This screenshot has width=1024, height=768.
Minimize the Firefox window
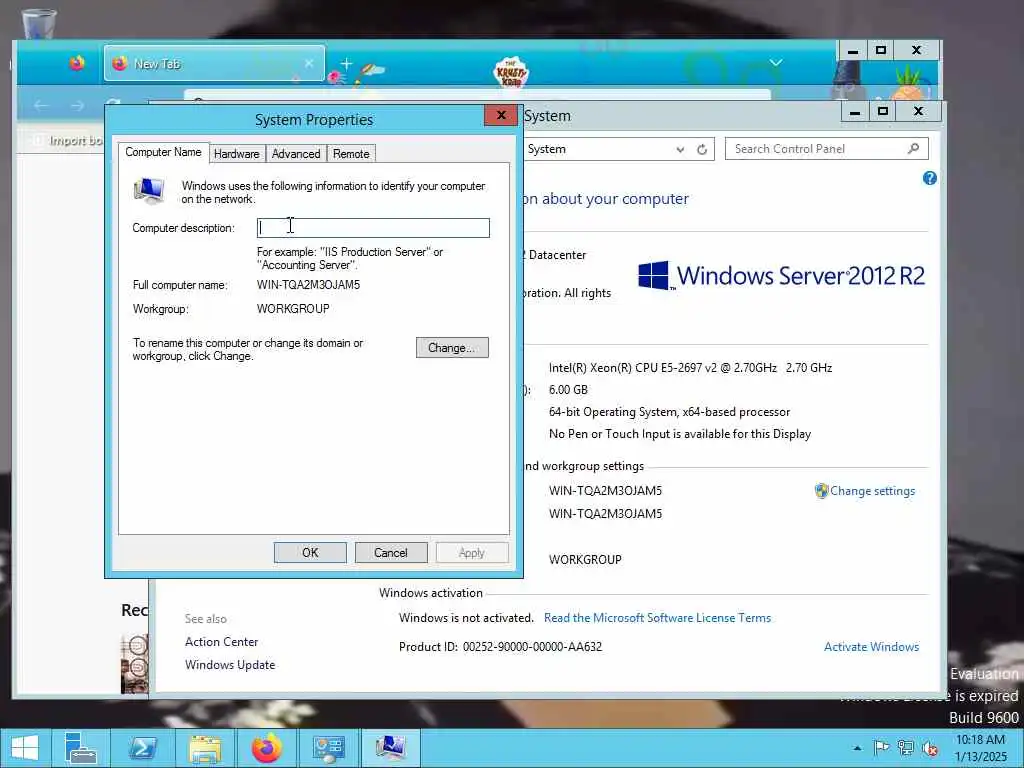(852, 50)
